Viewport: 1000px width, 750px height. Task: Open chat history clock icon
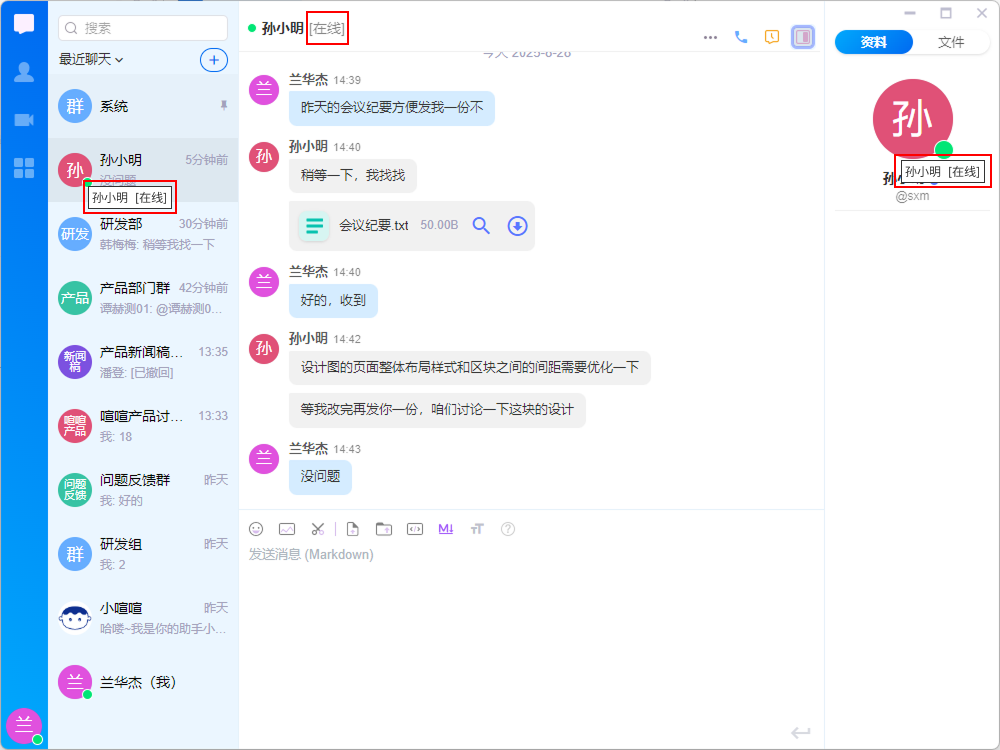click(771, 37)
